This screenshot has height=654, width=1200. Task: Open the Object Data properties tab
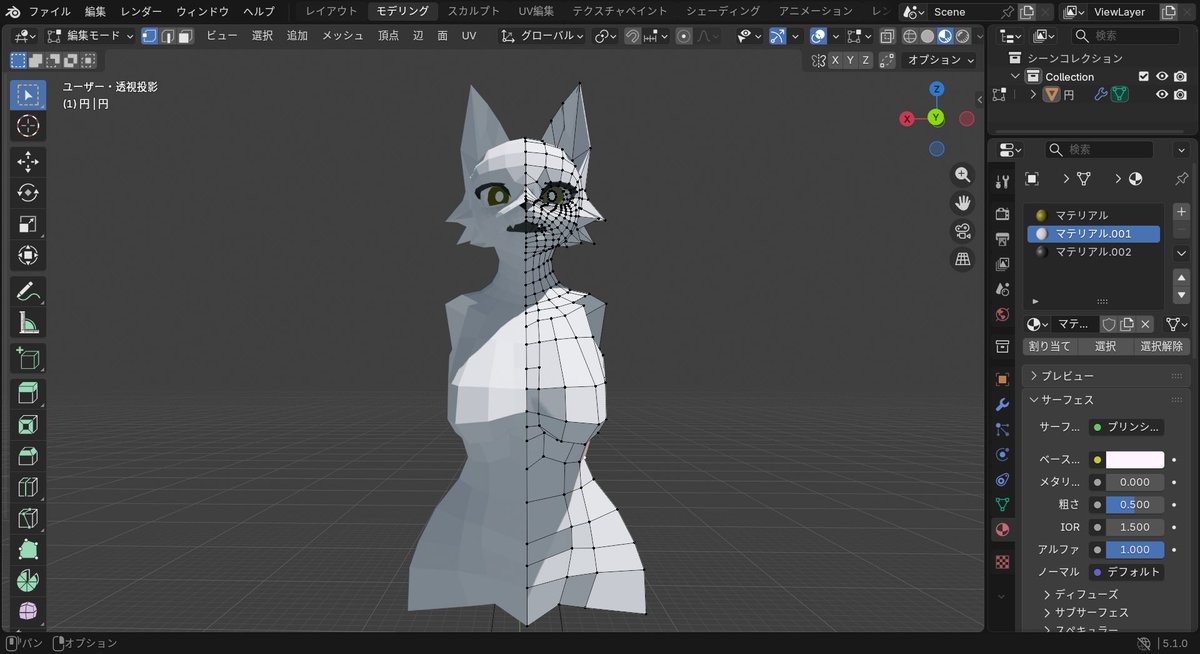(1002, 504)
